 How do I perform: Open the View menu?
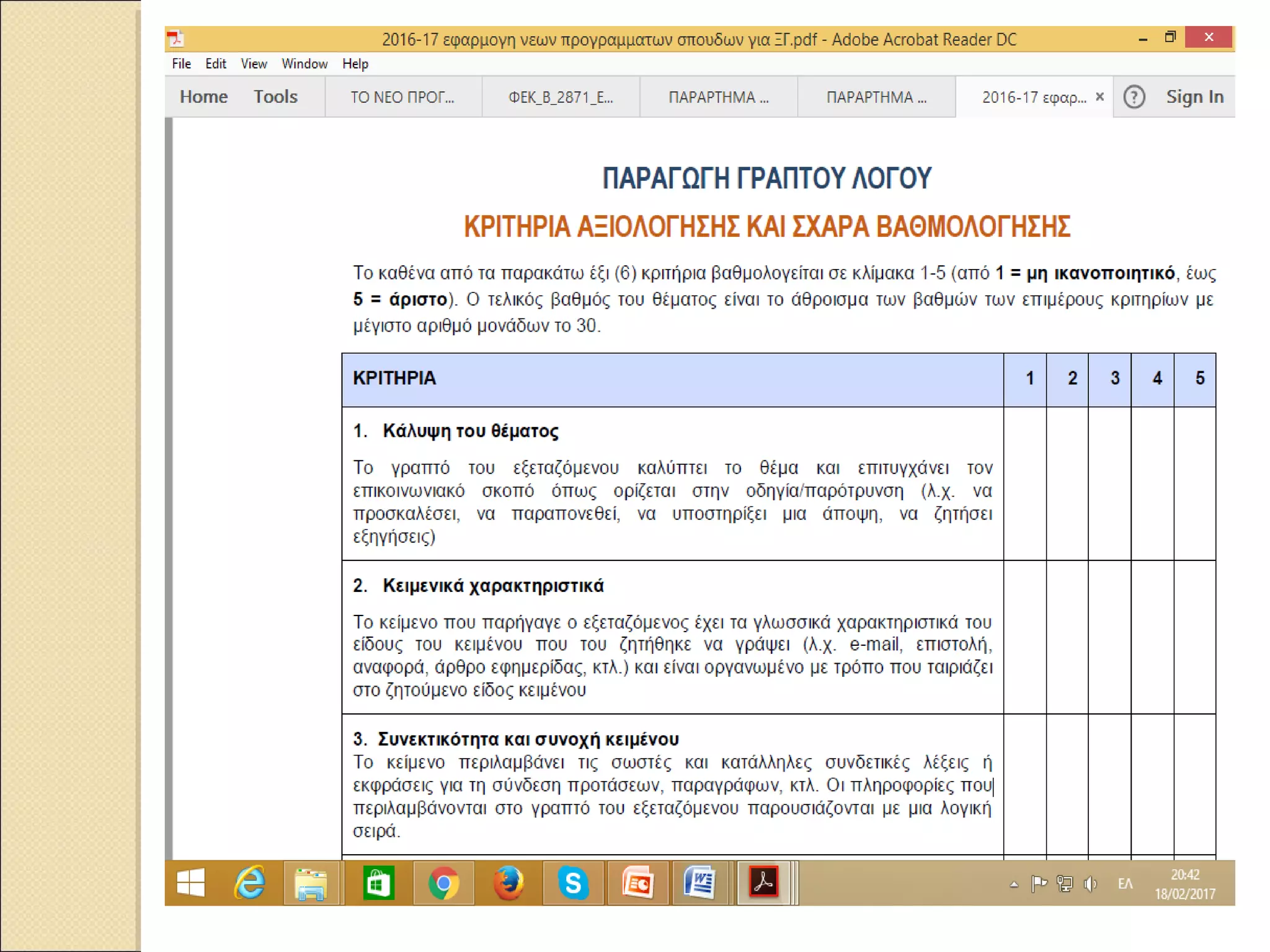(254, 64)
